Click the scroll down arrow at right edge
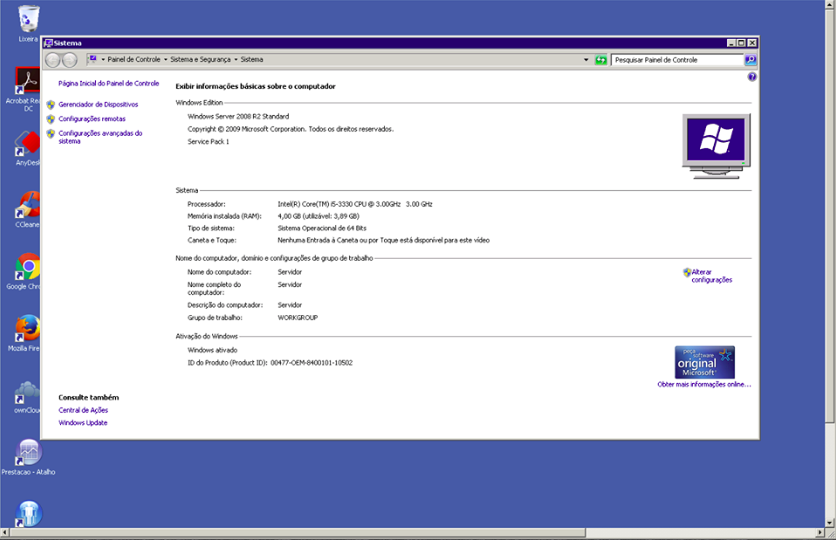This screenshot has height=540, width=836. click(830, 523)
